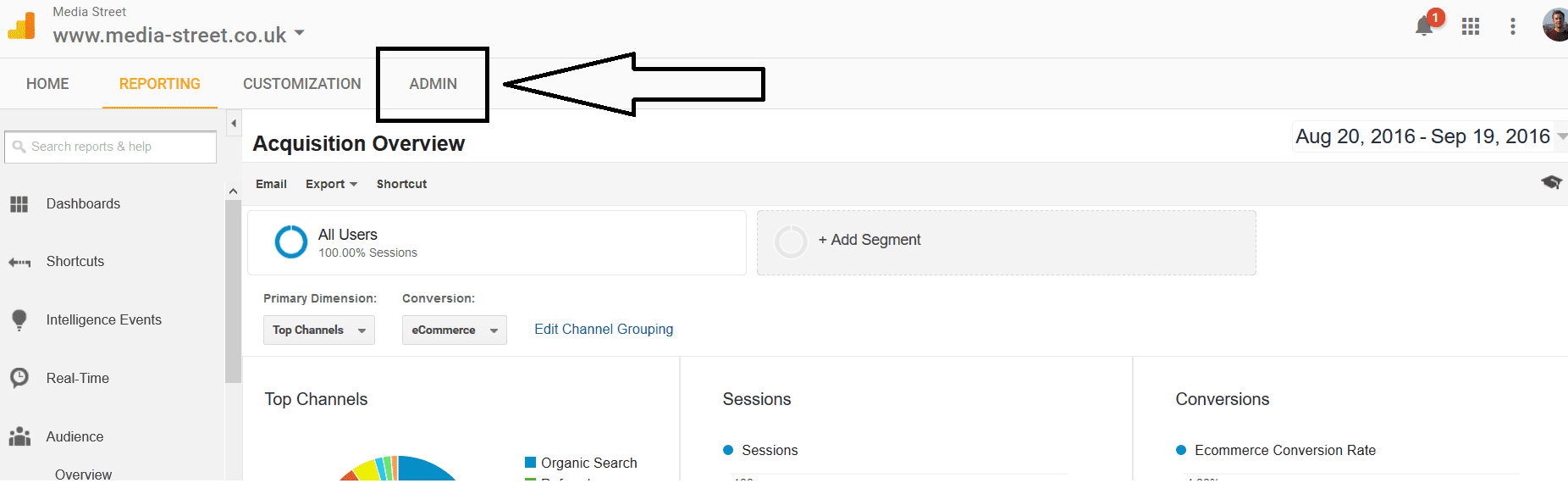Image resolution: width=1568 pixels, height=483 pixels.
Task: Click the Search reports & help field
Action: pyautogui.click(x=119, y=147)
